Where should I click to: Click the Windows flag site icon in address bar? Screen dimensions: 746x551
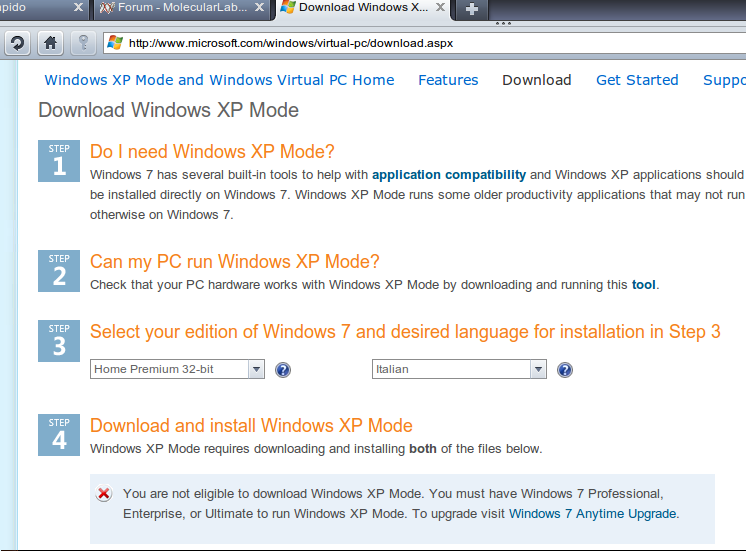click(x=115, y=43)
